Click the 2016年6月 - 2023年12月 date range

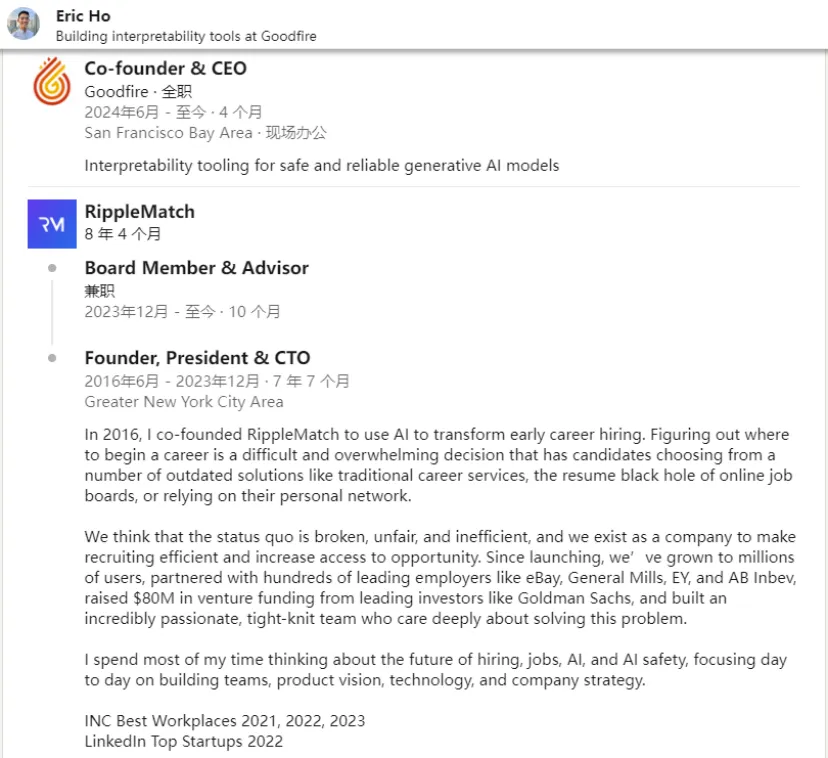click(172, 381)
